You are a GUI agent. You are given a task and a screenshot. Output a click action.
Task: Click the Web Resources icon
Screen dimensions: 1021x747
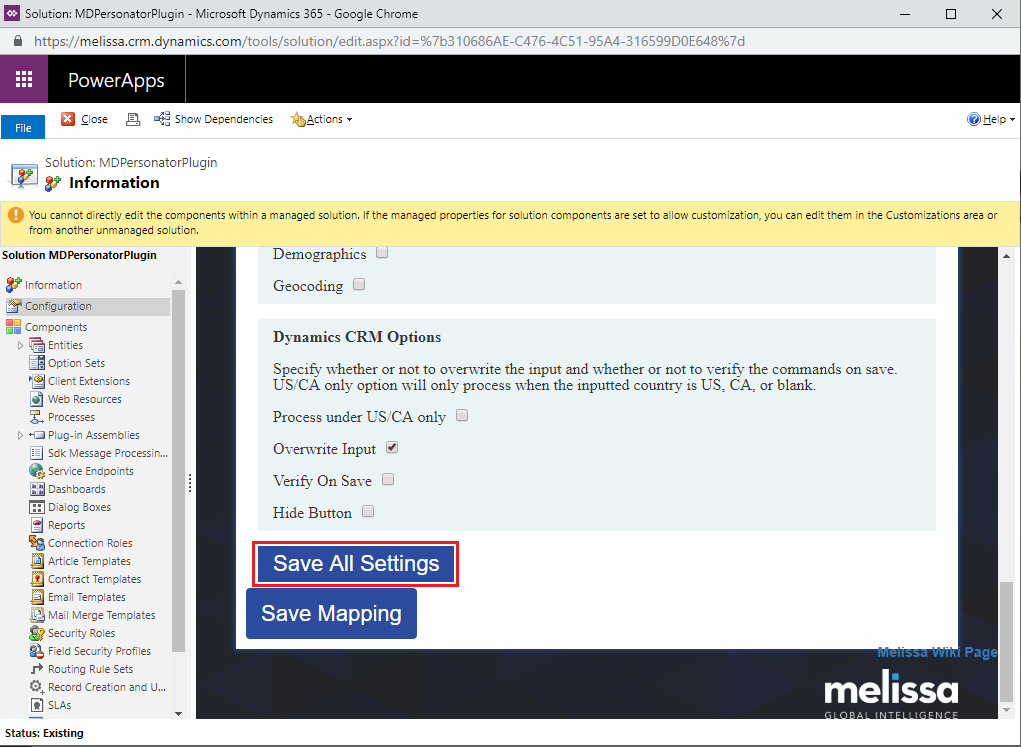[37, 399]
